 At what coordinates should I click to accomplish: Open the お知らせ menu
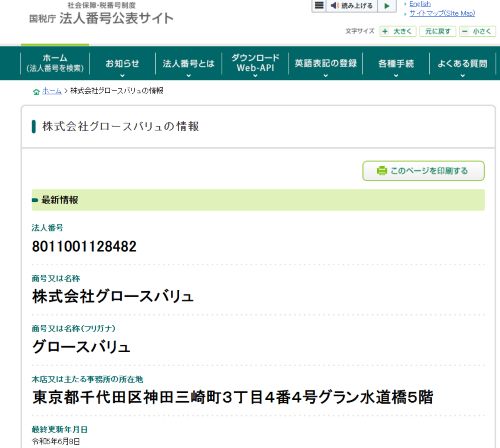pos(122,63)
